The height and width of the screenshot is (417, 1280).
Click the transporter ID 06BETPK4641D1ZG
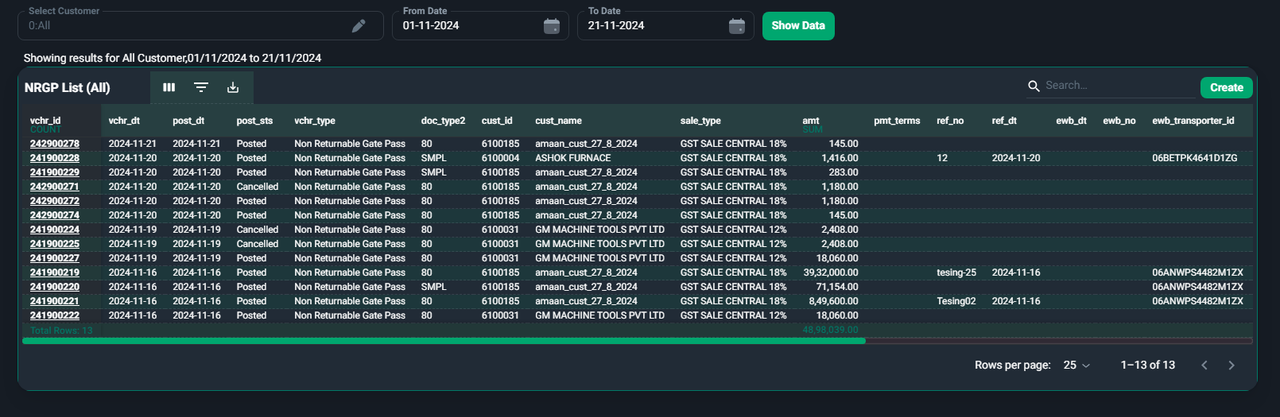click(1195, 158)
